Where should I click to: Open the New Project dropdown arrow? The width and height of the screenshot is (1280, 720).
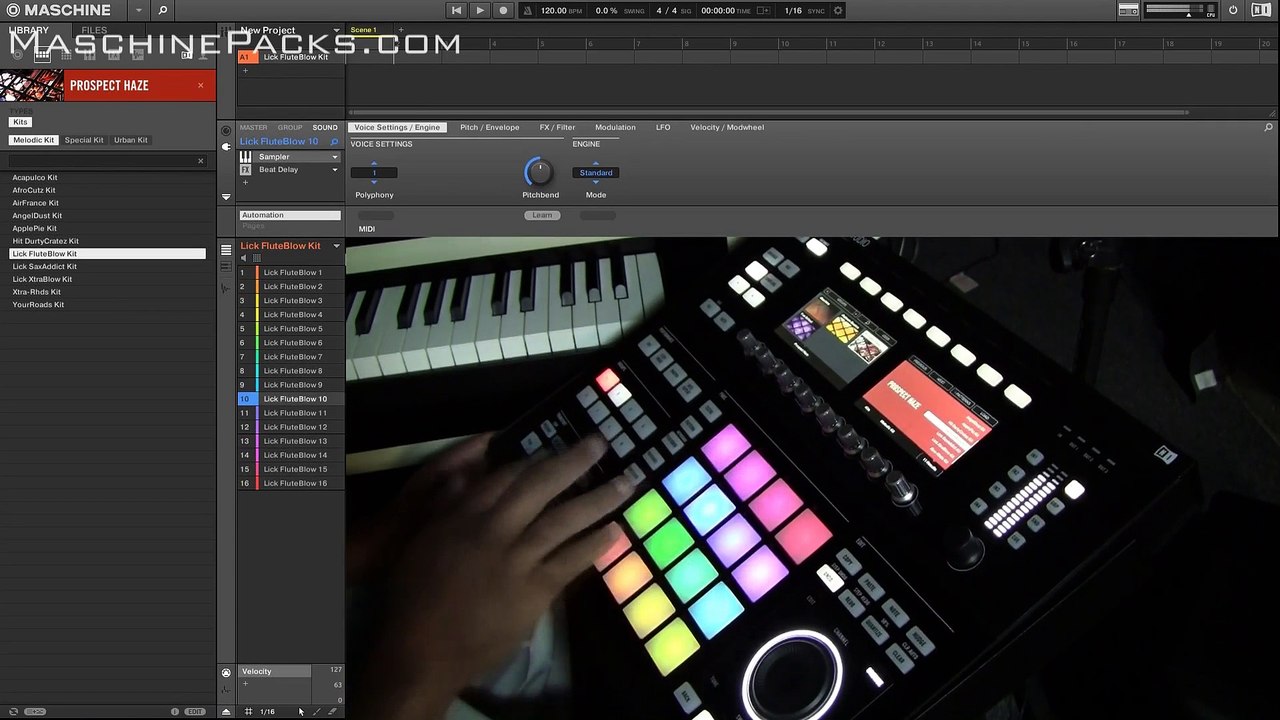[337, 31]
